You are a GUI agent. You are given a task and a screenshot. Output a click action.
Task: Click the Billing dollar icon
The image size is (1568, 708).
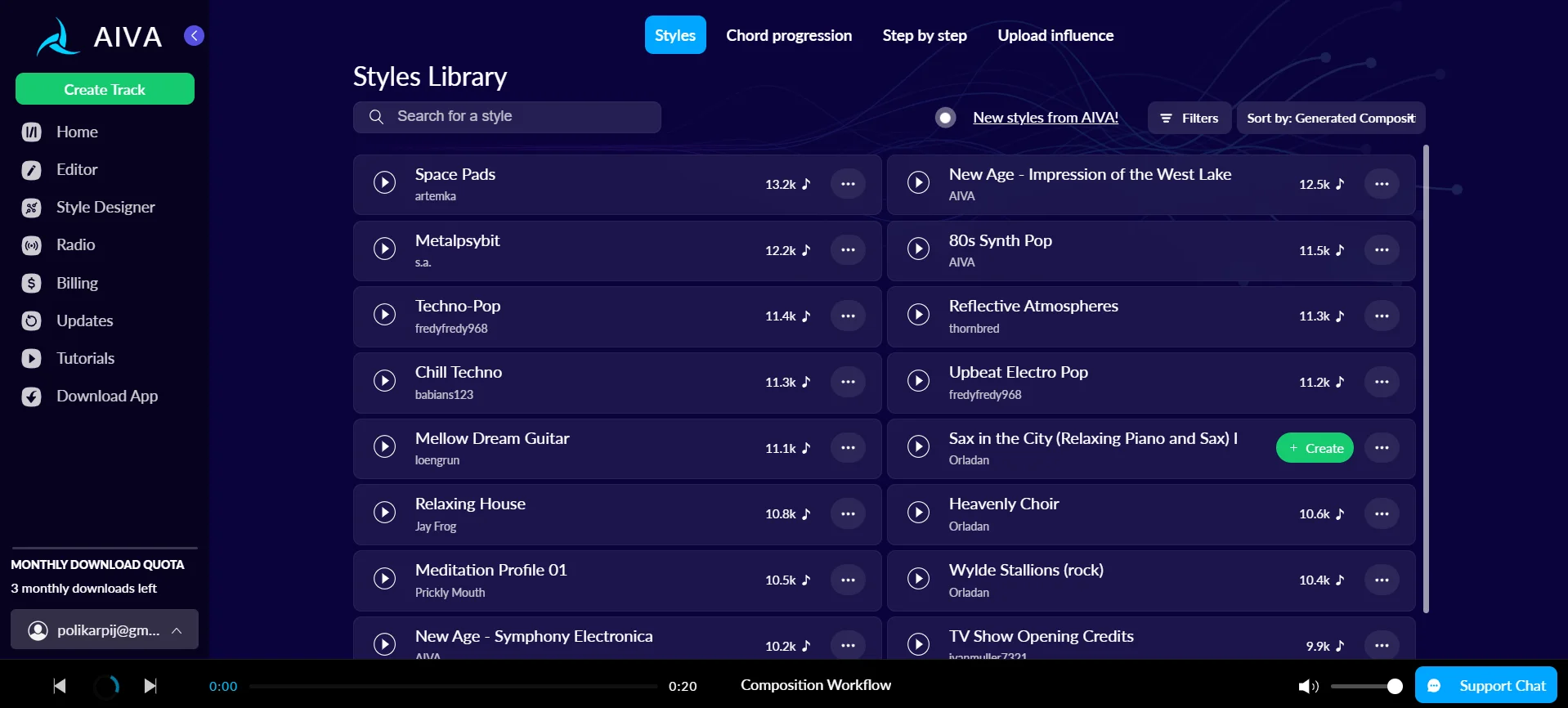click(31, 284)
